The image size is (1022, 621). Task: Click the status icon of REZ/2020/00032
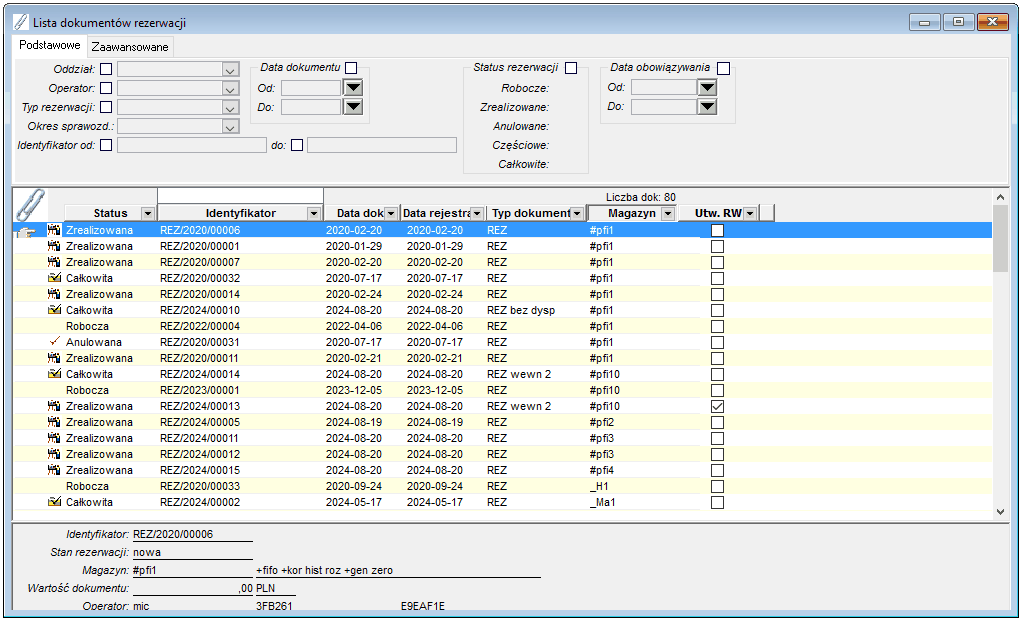[55, 278]
